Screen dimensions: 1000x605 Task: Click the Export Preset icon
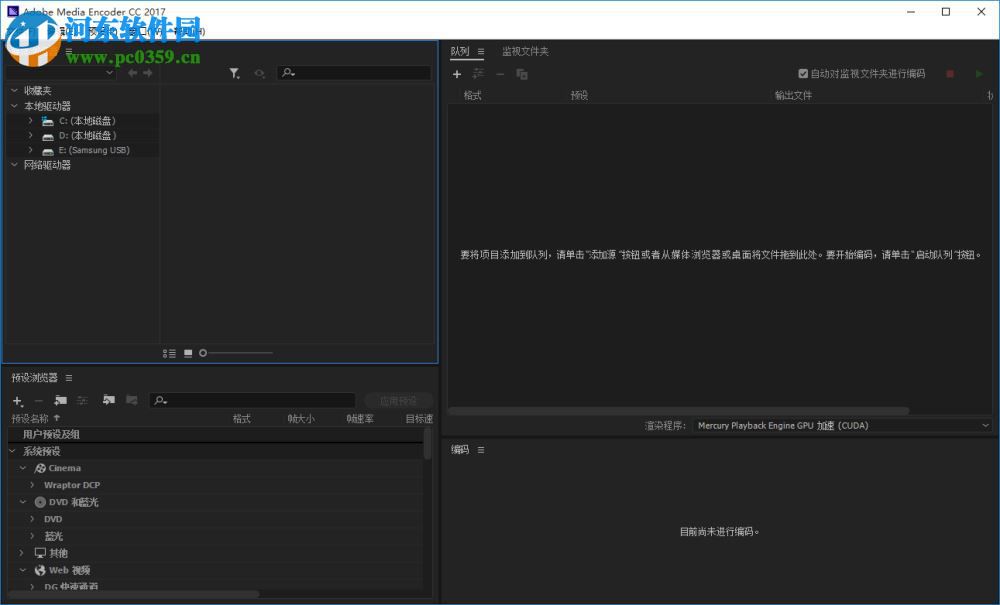click(x=131, y=400)
